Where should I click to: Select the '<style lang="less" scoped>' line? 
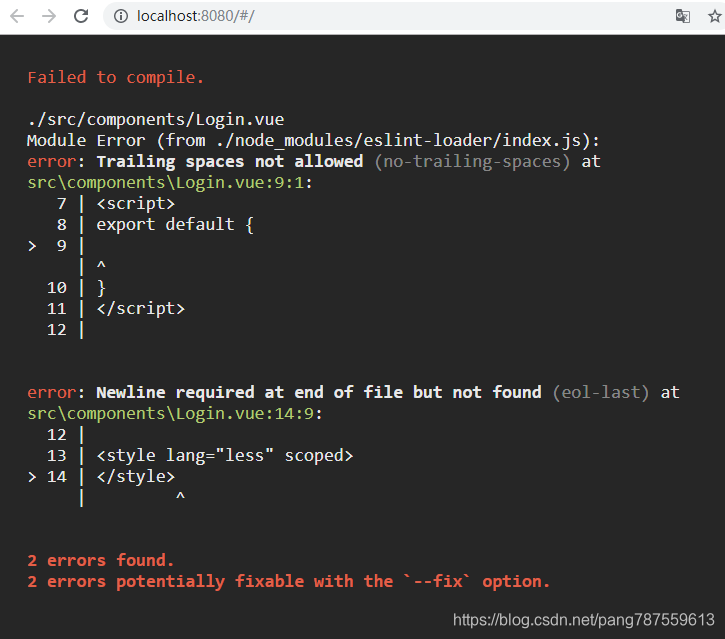point(225,455)
